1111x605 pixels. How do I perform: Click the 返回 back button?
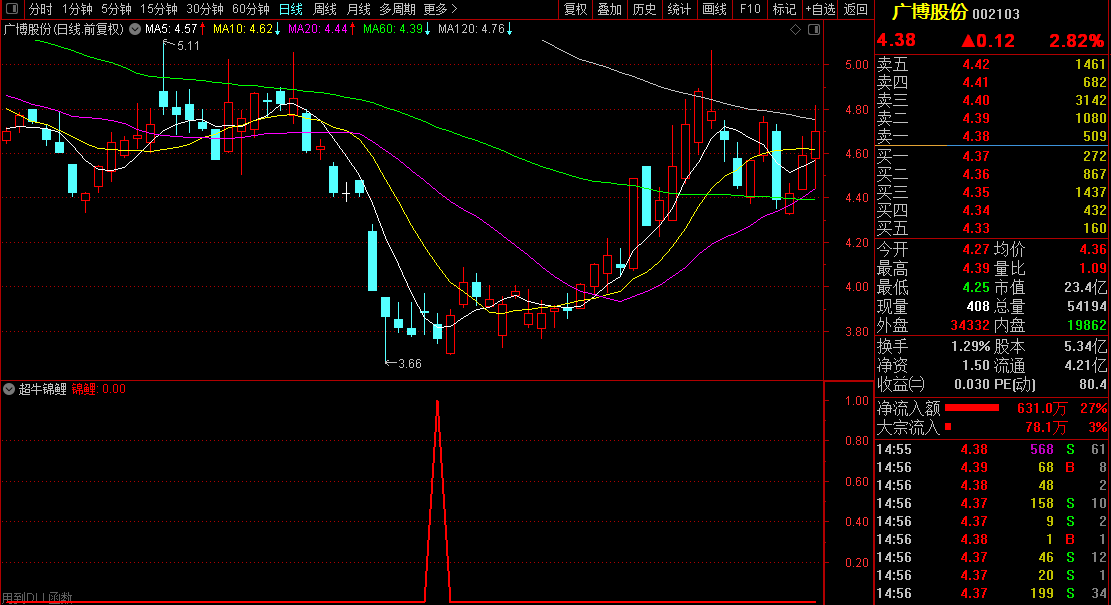tap(856, 9)
